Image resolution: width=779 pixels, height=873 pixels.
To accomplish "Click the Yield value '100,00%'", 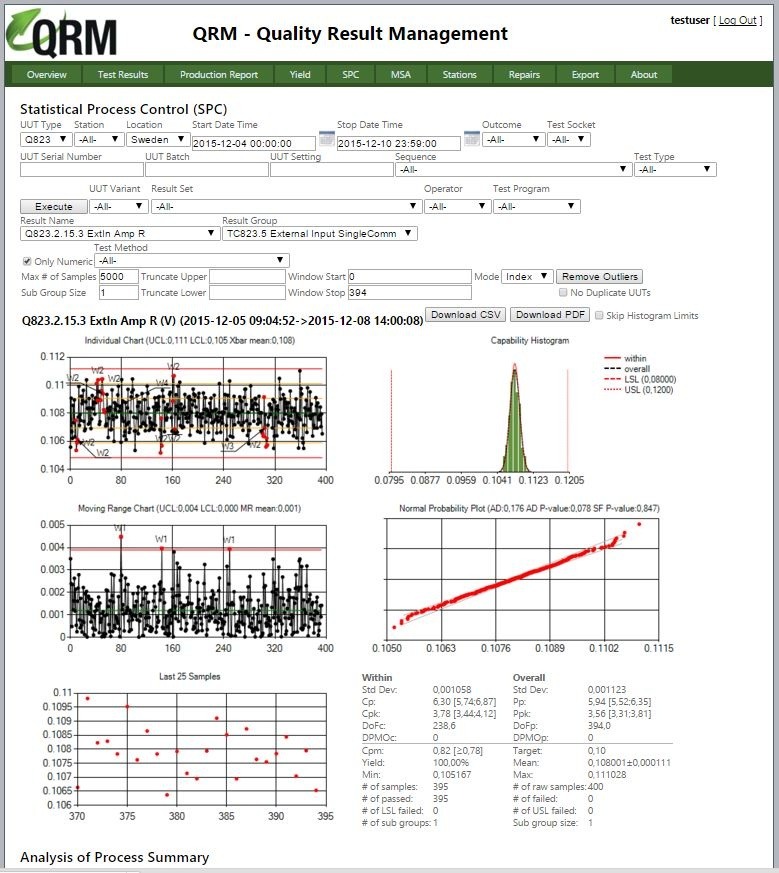I will tap(450, 763).
